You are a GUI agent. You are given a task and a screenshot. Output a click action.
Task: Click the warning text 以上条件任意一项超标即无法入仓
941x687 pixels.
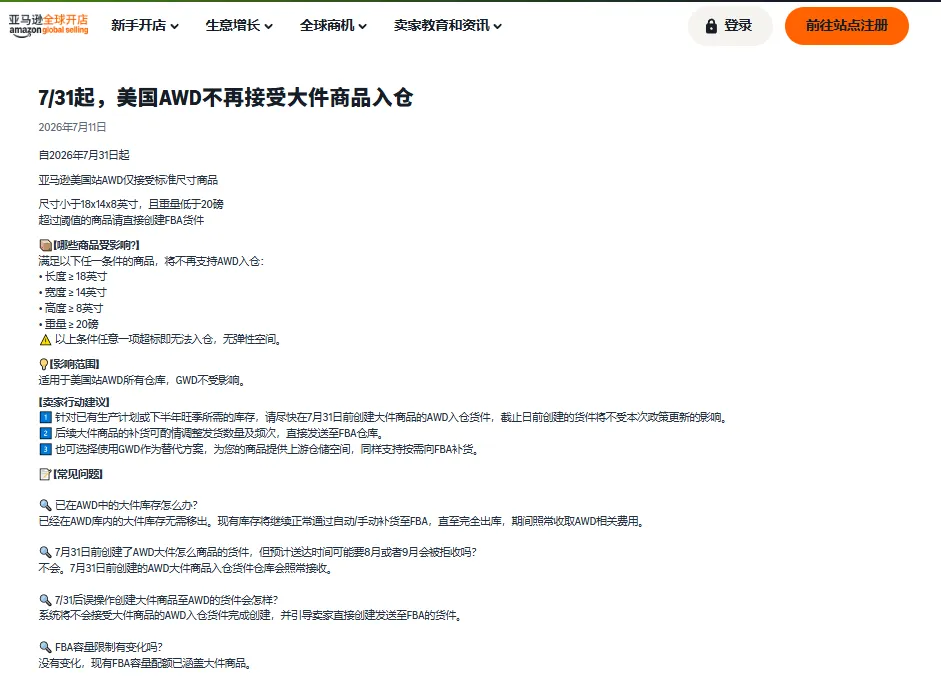[x=168, y=340]
